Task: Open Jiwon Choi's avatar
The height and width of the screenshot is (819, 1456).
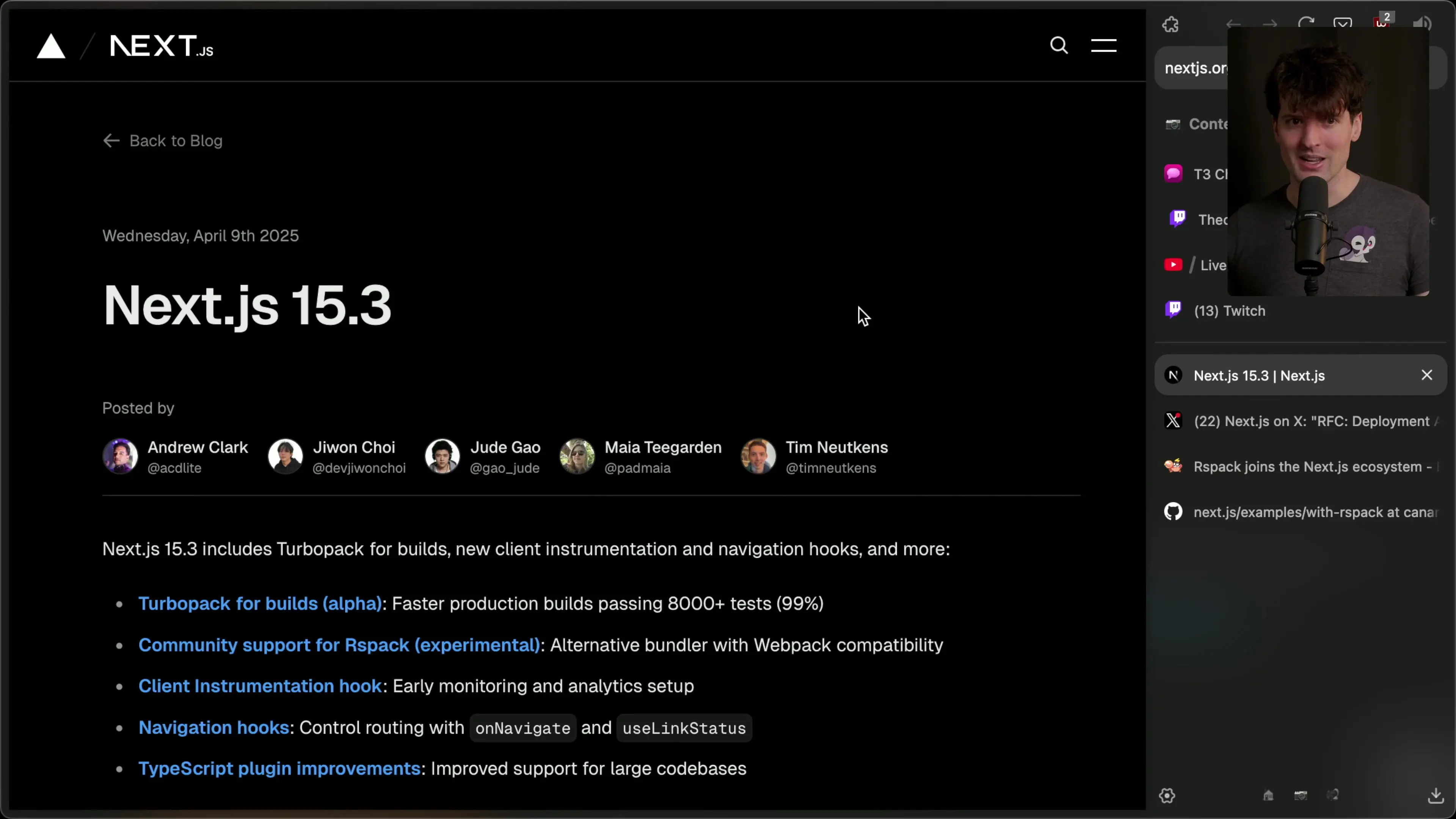Action: (x=286, y=456)
